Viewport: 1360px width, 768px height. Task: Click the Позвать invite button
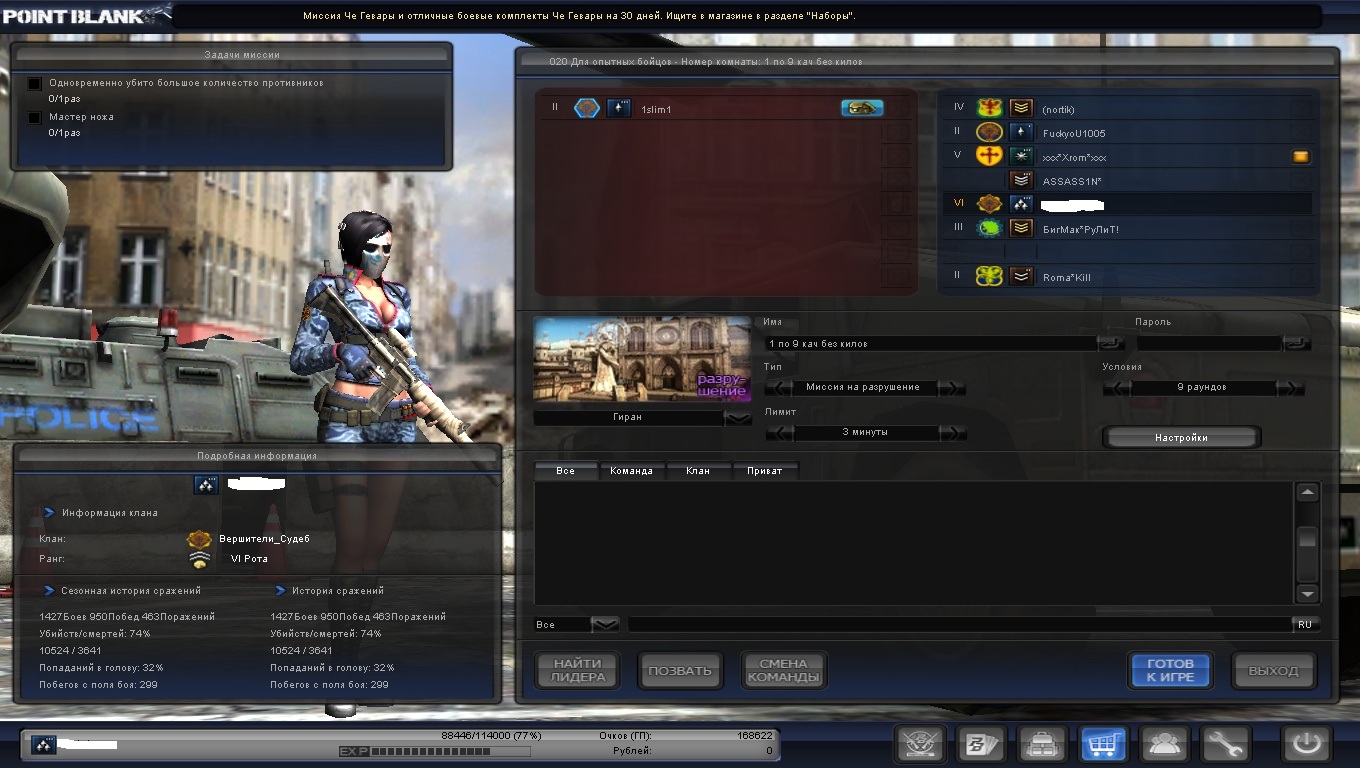tap(680, 670)
